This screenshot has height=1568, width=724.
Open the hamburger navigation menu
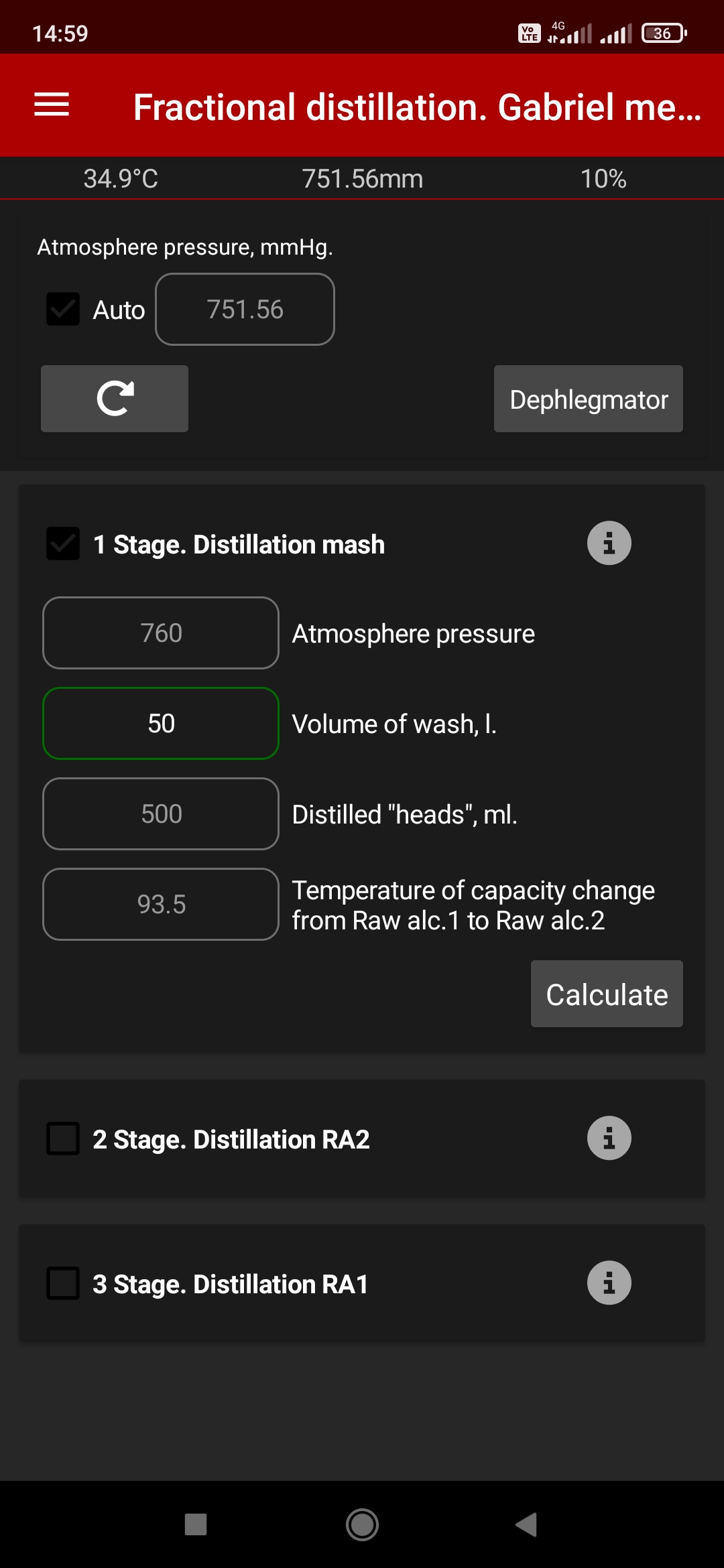52,105
